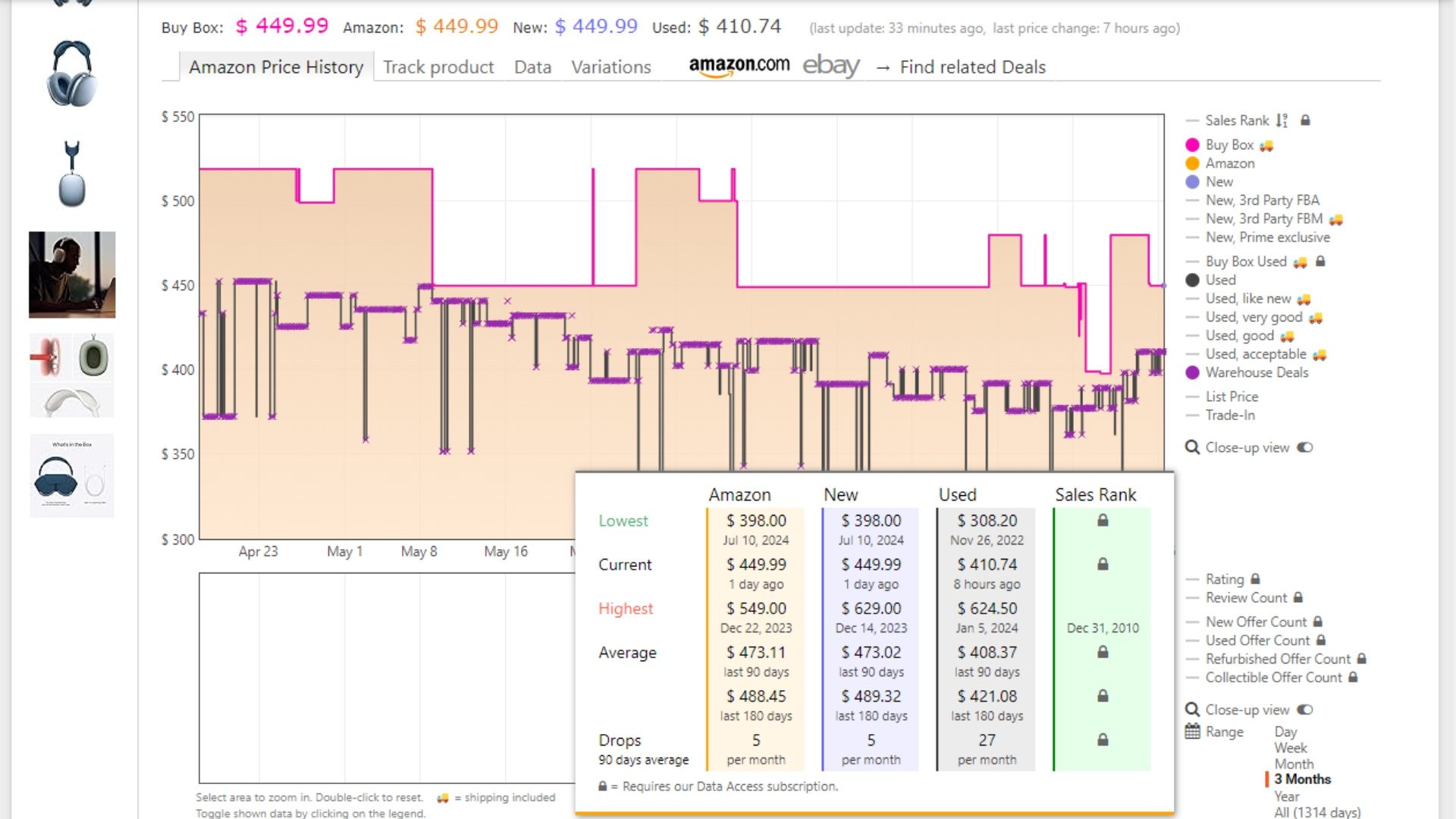Toggle New Offer Count legend entry
The image size is (1456, 819).
pos(1256,622)
